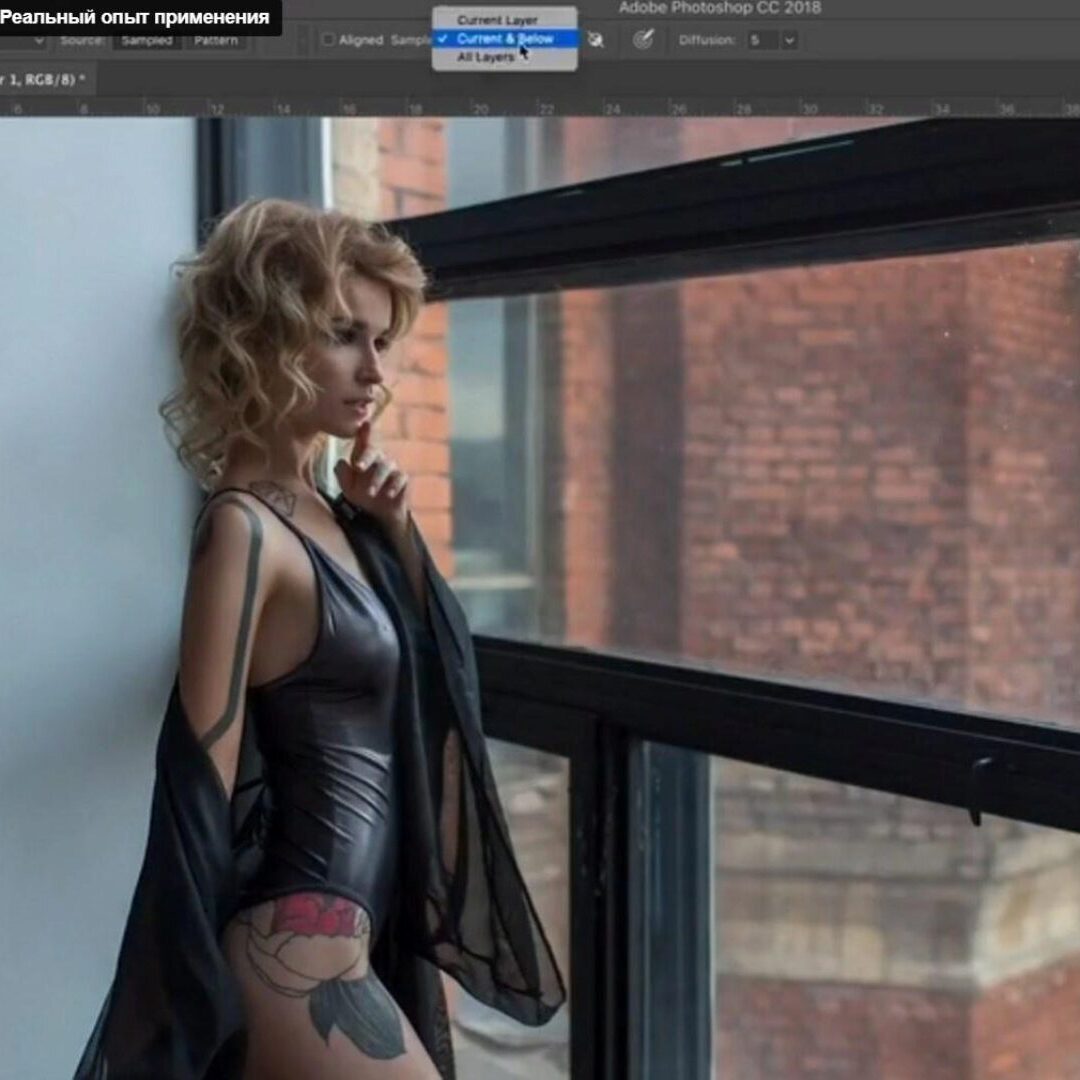Switch Source to Pattern

216,41
